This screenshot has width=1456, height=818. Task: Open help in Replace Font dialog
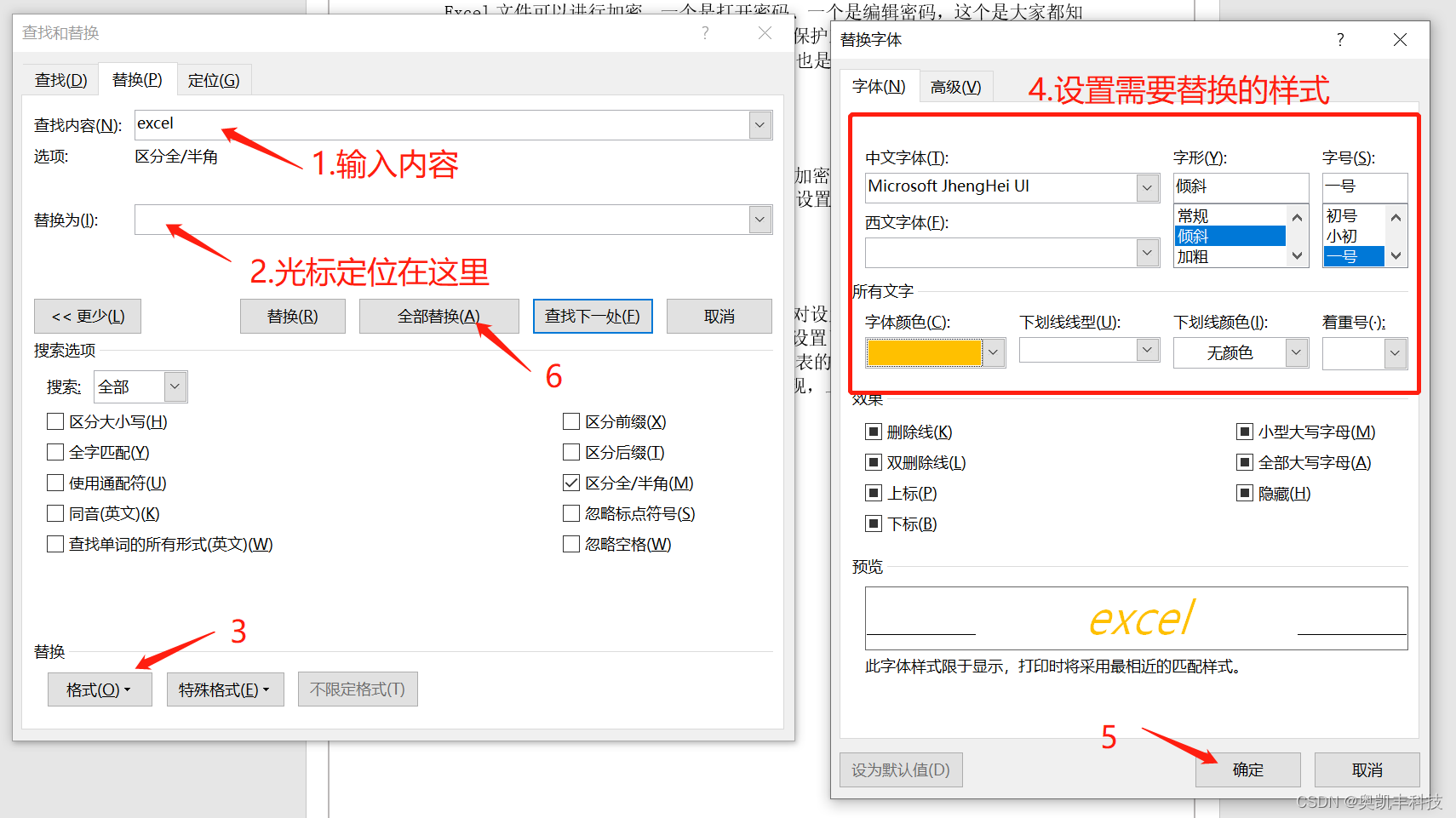[x=1340, y=40]
